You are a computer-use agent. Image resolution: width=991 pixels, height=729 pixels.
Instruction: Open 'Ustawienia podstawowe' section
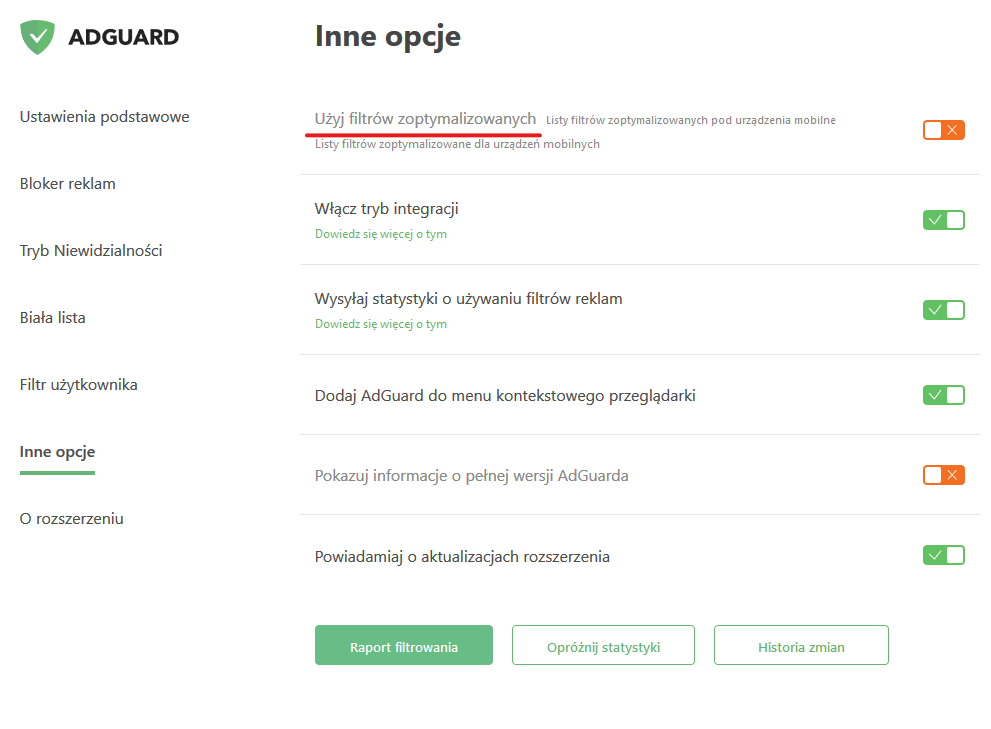(x=104, y=116)
